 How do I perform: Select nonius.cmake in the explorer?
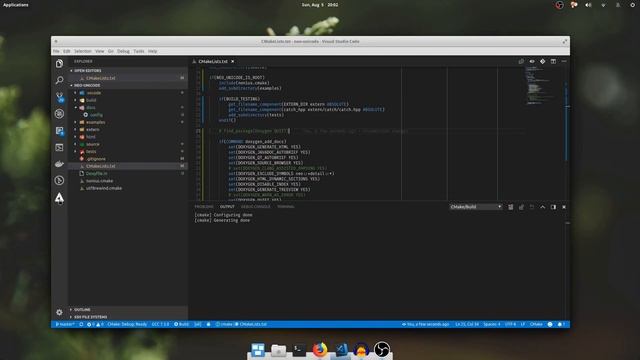[x=128, y=181]
